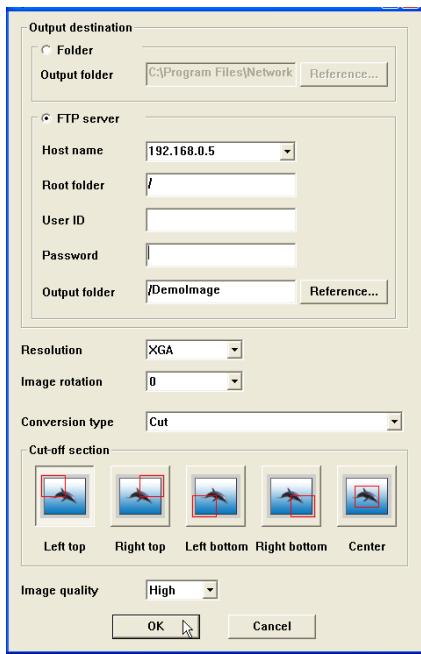
Task: Click the Right bottom label text
Action: [291, 546]
